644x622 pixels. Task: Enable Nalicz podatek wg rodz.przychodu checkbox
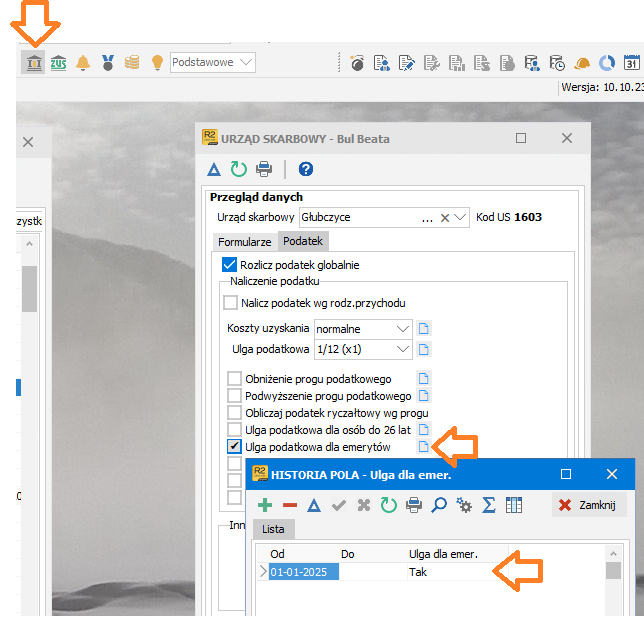(x=231, y=302)
